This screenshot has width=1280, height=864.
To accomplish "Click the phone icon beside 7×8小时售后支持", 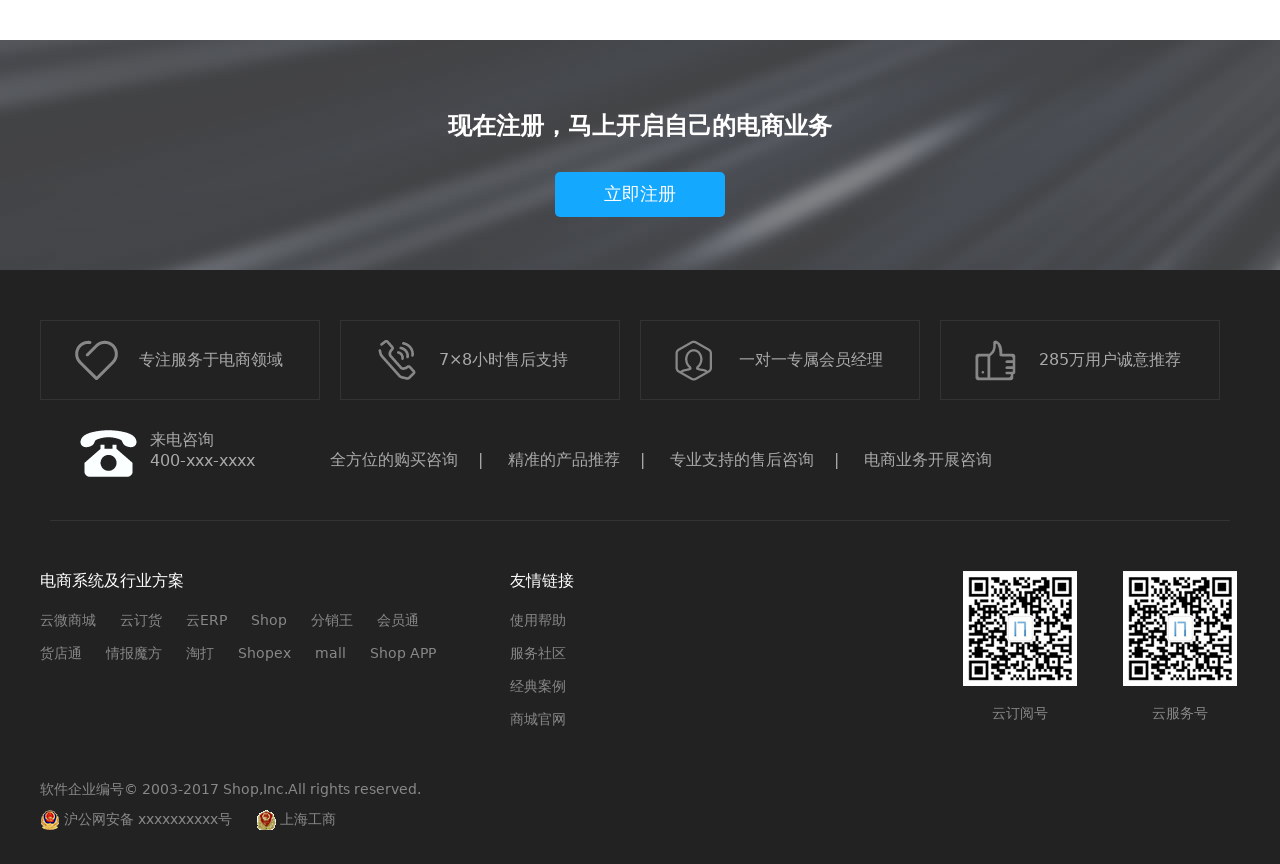I will (x=397, y=360).
